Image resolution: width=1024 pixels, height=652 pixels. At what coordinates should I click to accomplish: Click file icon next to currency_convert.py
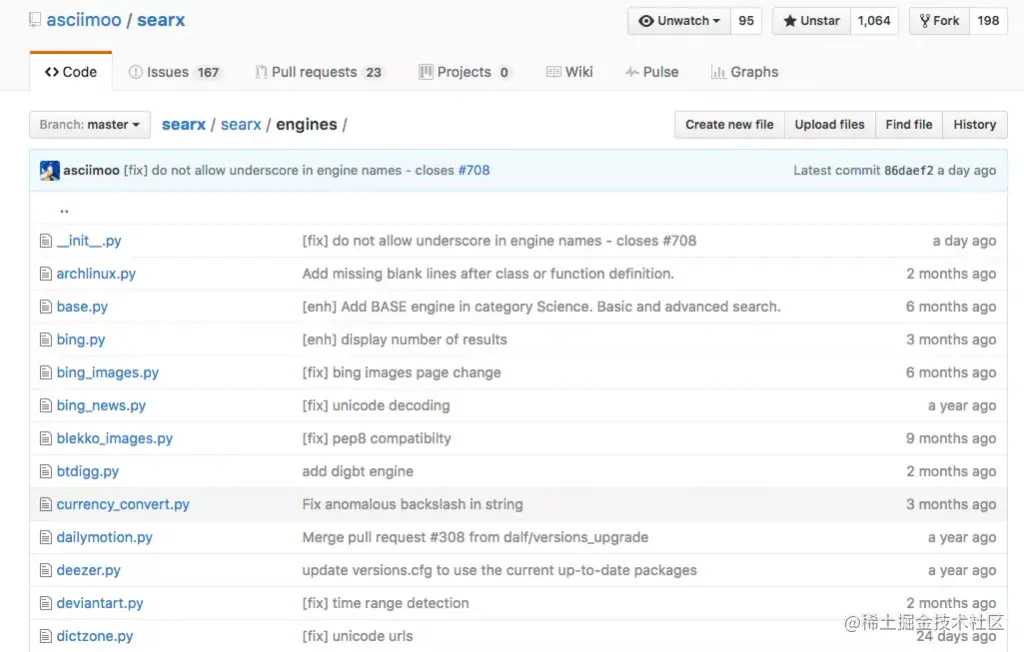click(46, 504)
